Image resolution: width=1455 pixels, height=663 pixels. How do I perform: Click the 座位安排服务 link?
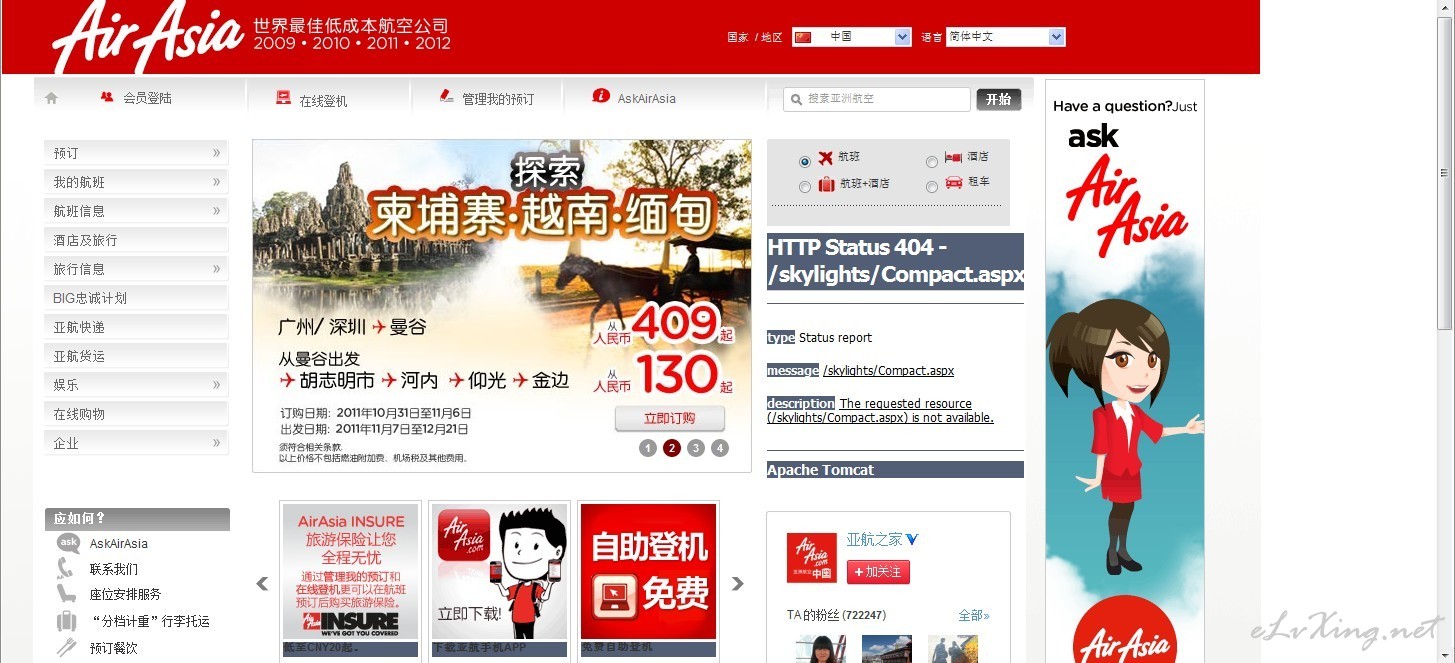pyautogui.click(x=125, y=594)
